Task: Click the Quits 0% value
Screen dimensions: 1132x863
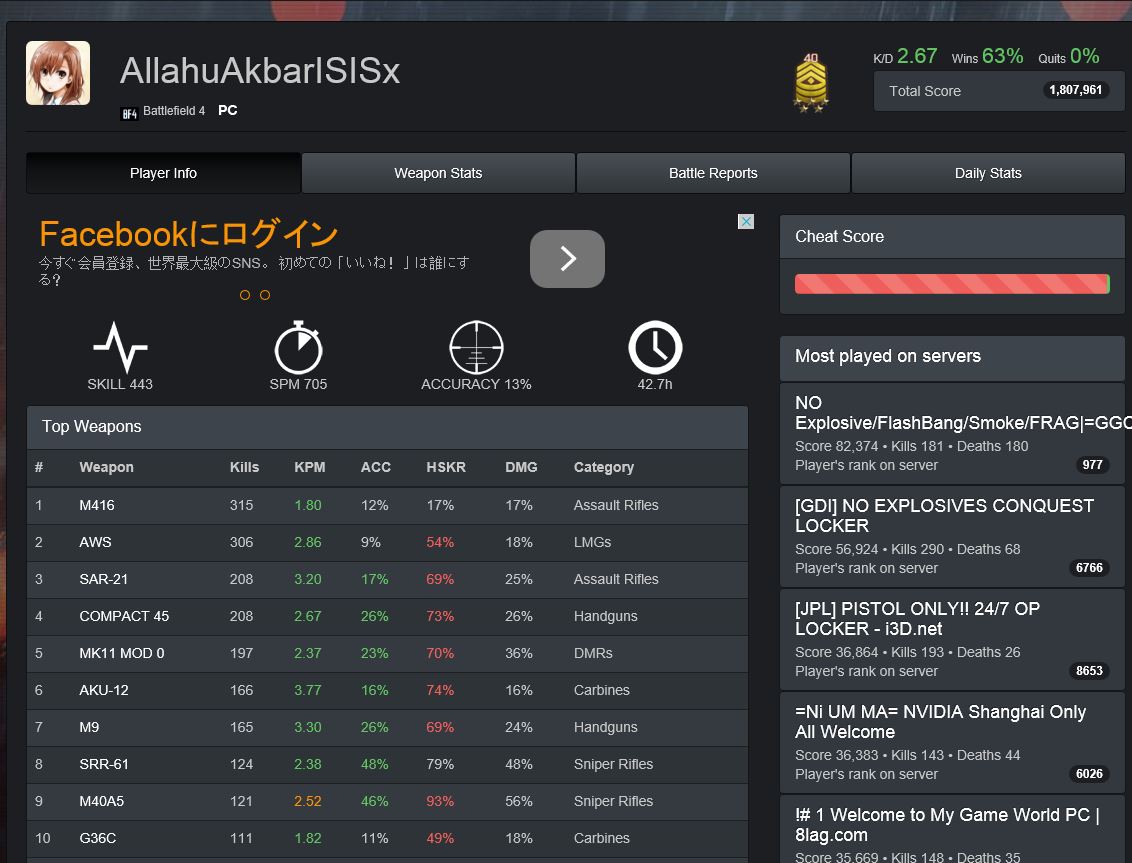Action: 1084,56
